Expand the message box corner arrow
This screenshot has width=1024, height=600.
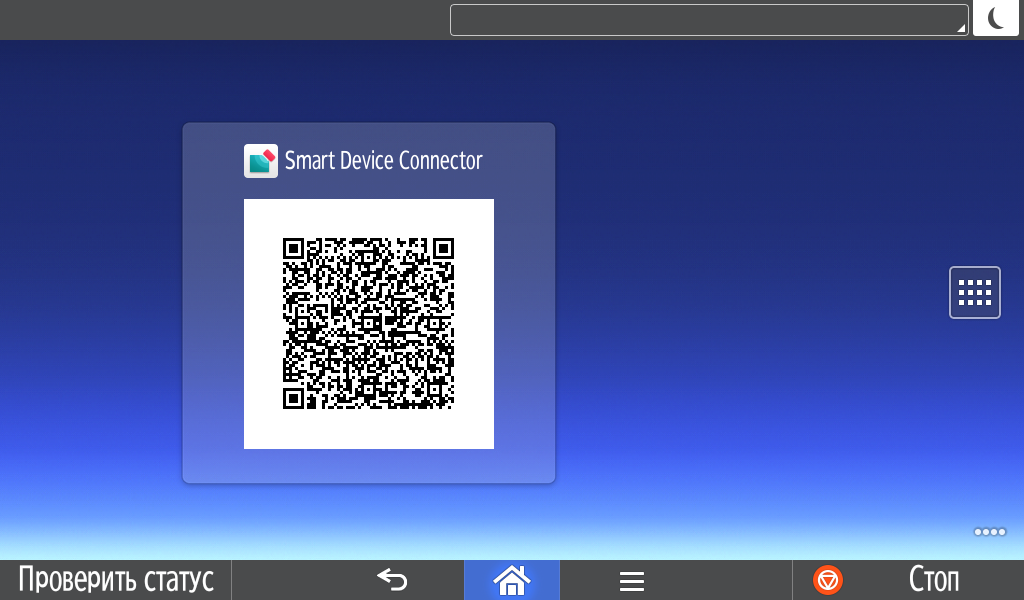961,28
